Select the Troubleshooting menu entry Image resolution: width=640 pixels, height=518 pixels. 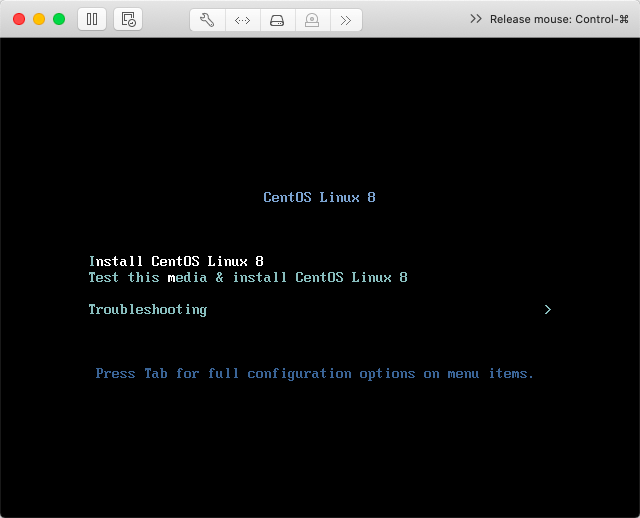click(148, 310)
